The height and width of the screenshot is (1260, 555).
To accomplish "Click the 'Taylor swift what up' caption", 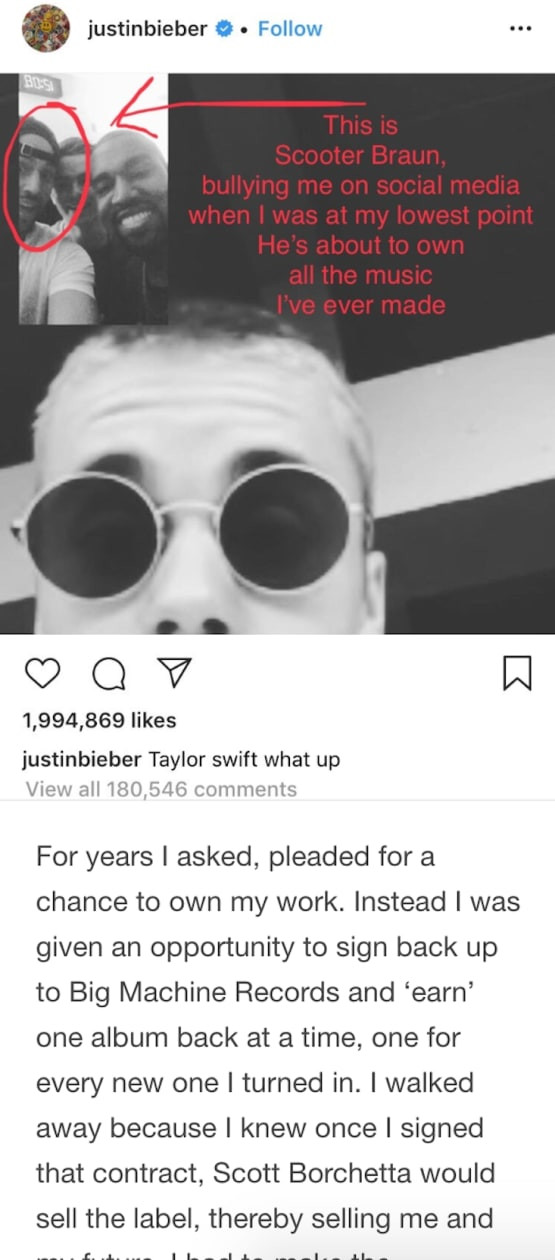I will click(244, 759).
